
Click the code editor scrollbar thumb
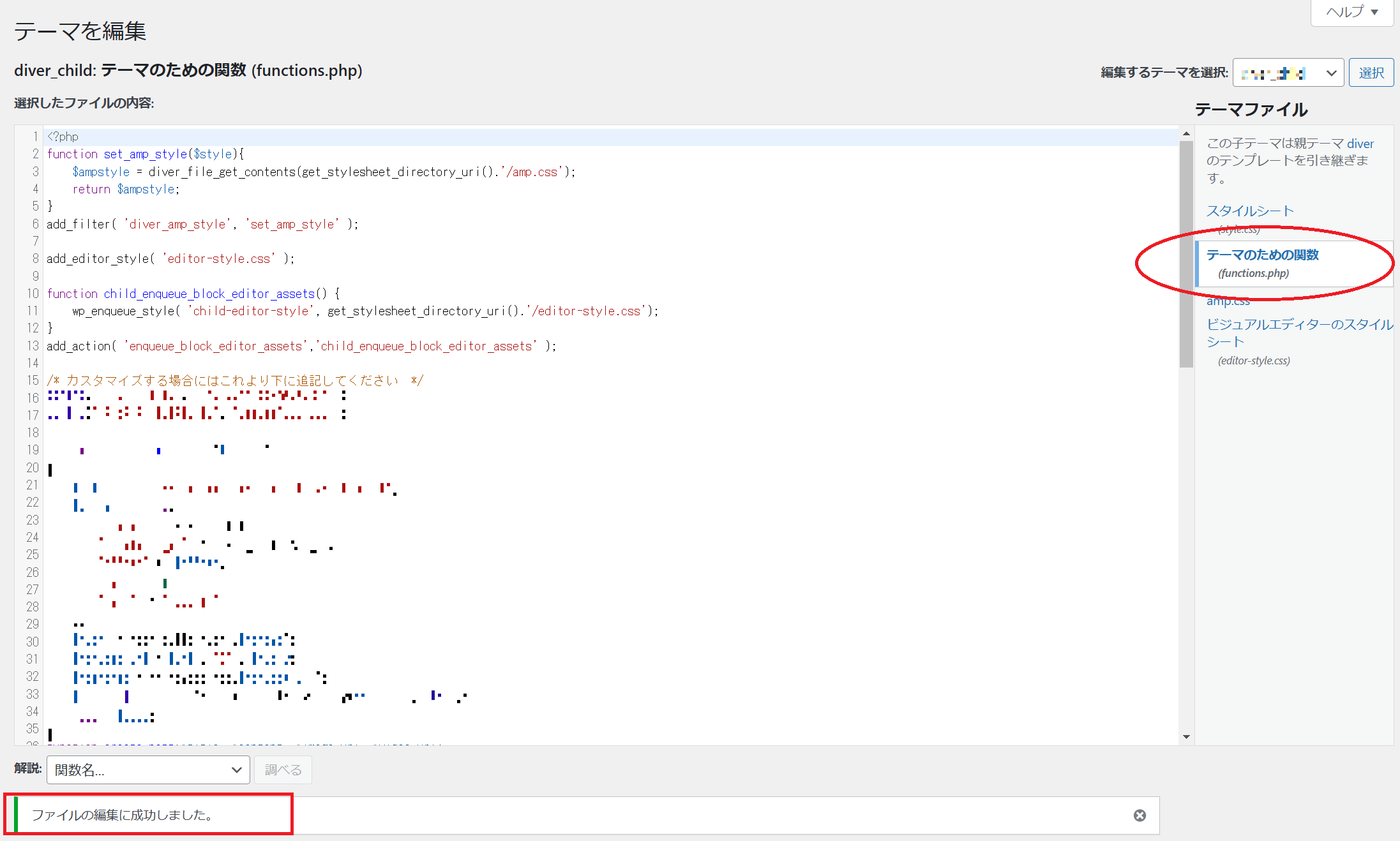1186,255
